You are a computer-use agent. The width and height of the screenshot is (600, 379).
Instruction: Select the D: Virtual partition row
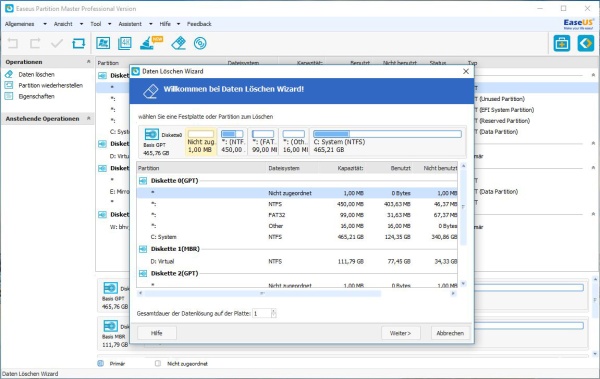tap(297, 261)
